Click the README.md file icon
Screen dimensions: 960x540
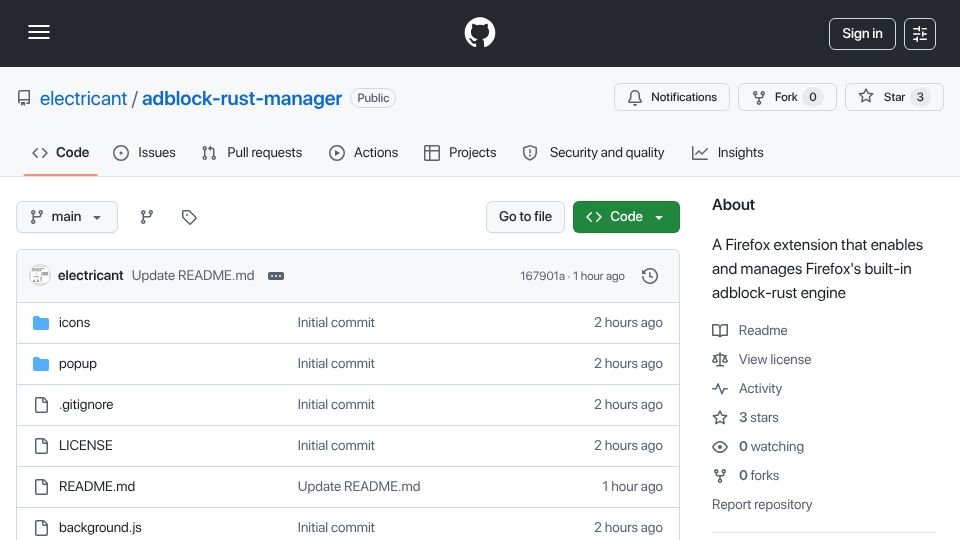pos(41,487)
